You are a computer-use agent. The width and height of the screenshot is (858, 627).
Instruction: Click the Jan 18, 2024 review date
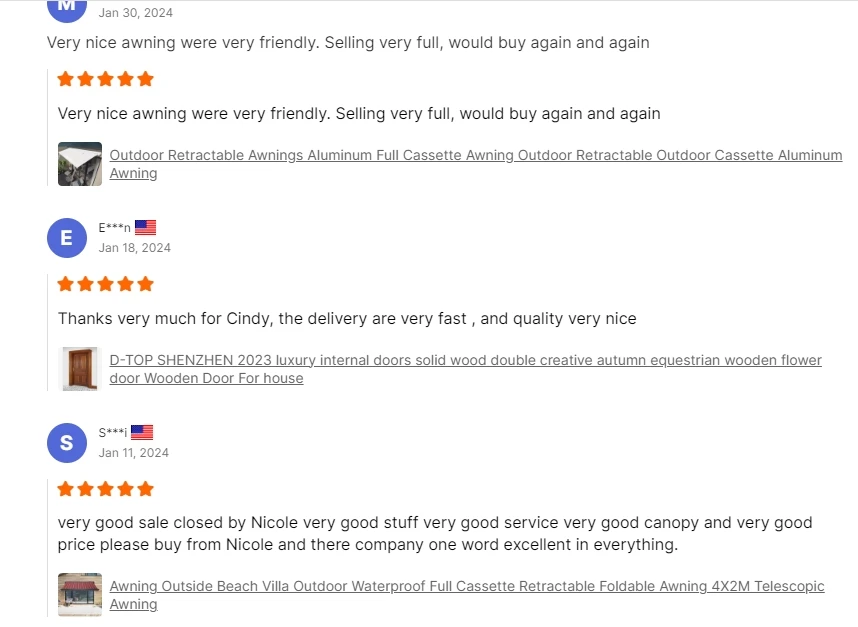click(x=135, y=248)
